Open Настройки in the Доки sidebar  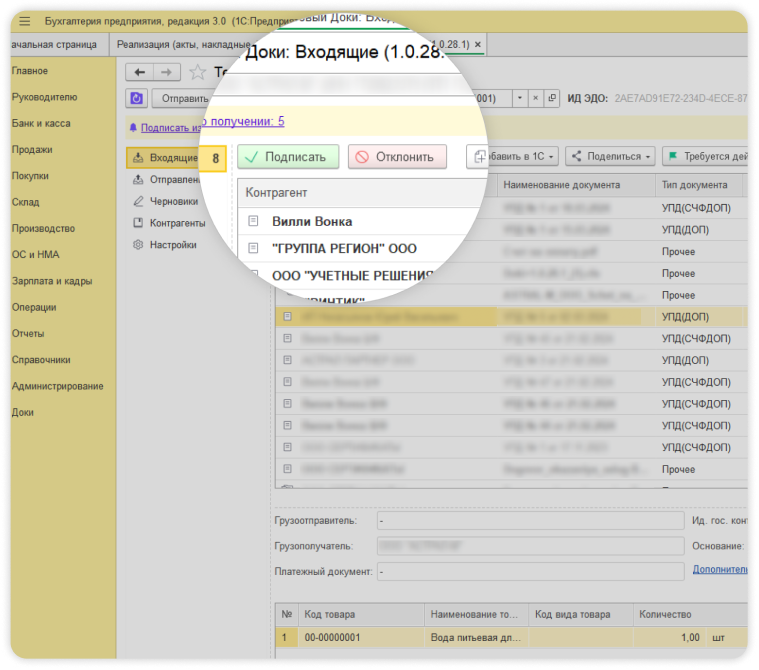click(x=172, y=245)
